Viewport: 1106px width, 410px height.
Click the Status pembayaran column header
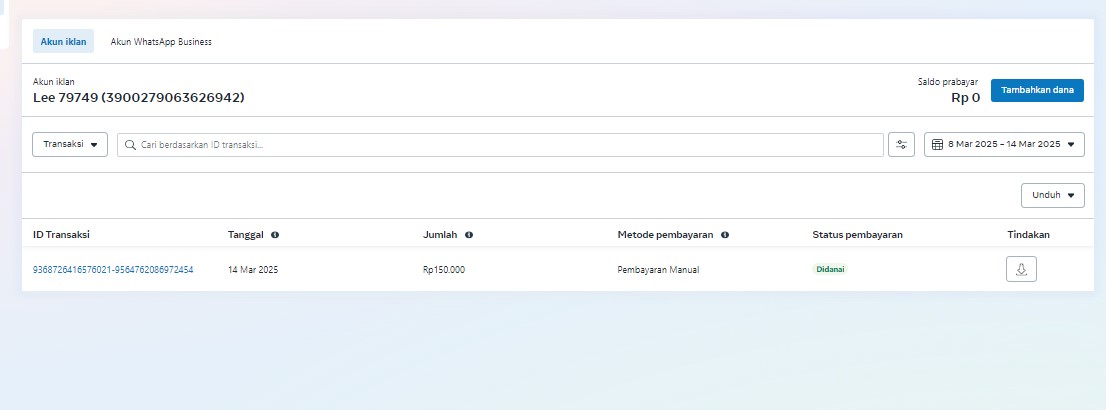(857, 235)
